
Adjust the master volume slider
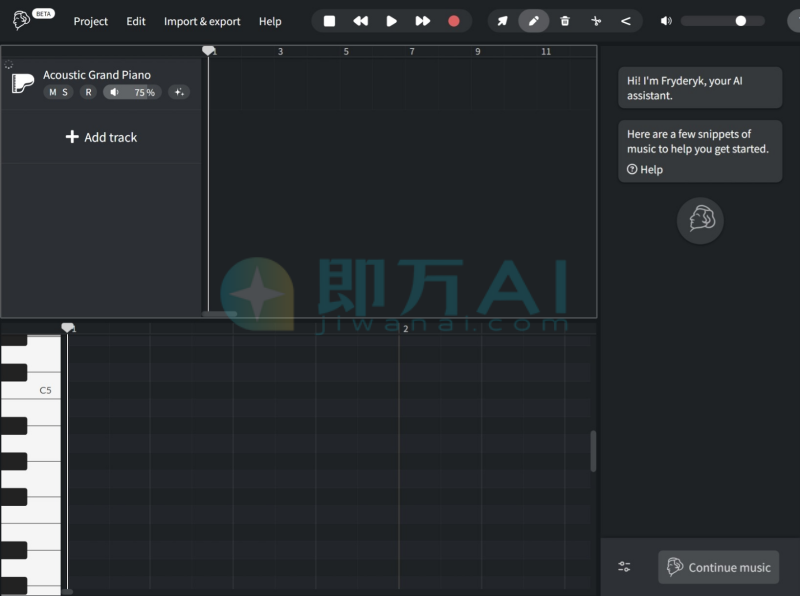740,21
